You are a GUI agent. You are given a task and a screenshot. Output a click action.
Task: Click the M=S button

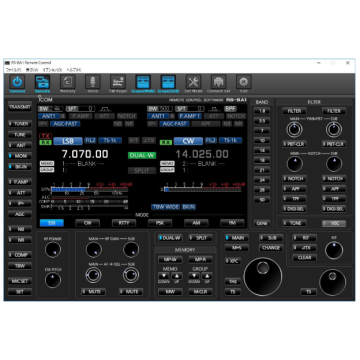point(237,248)
